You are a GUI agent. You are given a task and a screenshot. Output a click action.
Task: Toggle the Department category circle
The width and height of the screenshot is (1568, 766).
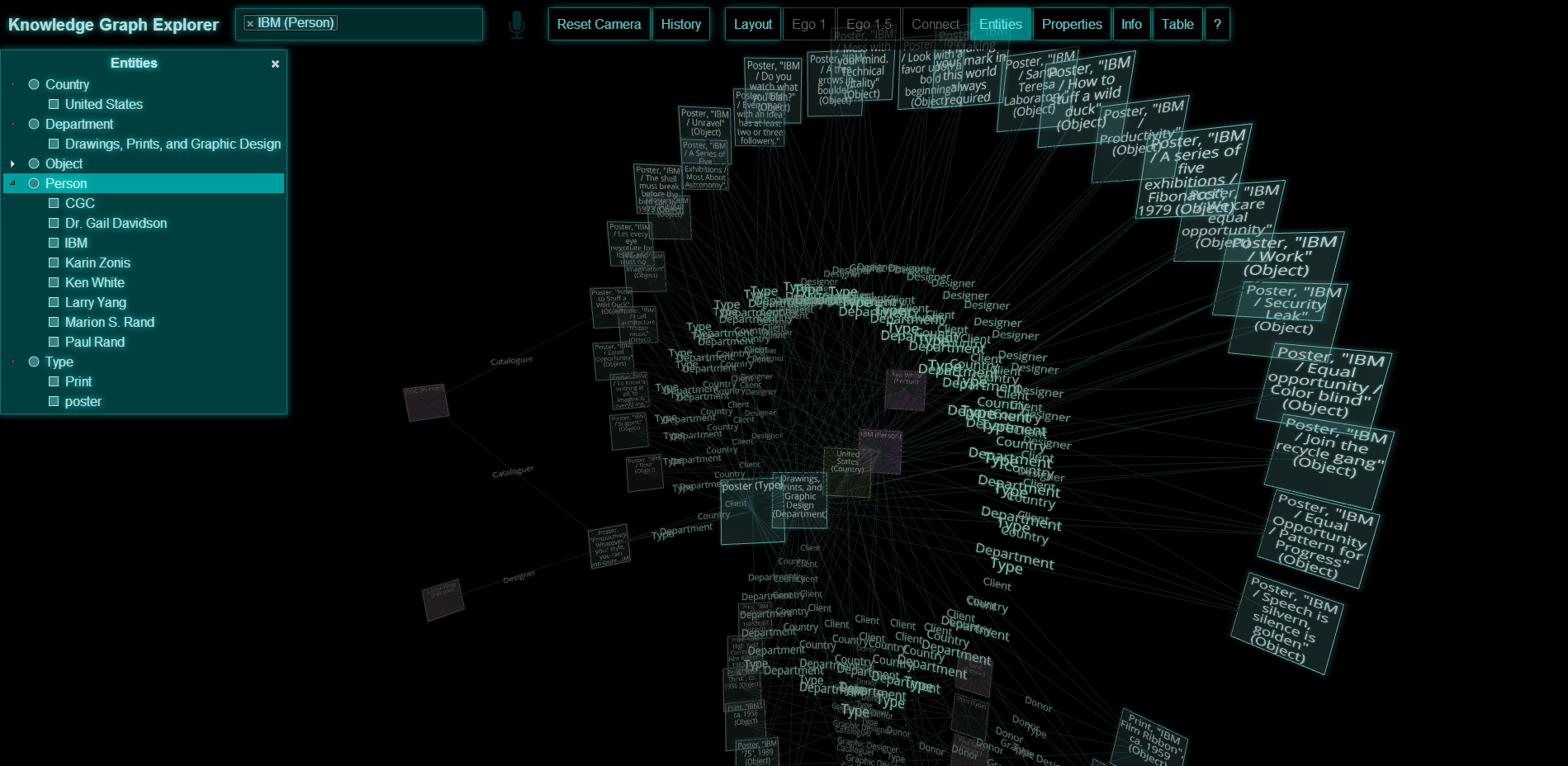pos(34,124)
